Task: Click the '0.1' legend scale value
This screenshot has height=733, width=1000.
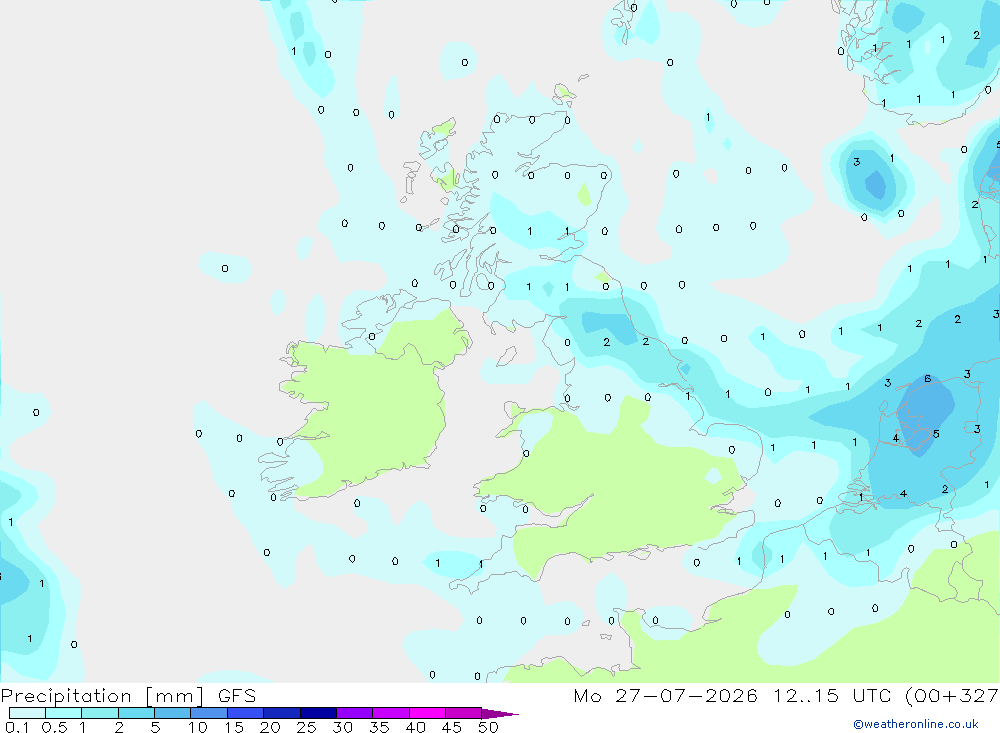Action: pyautogui.click(x=17, y=727)
